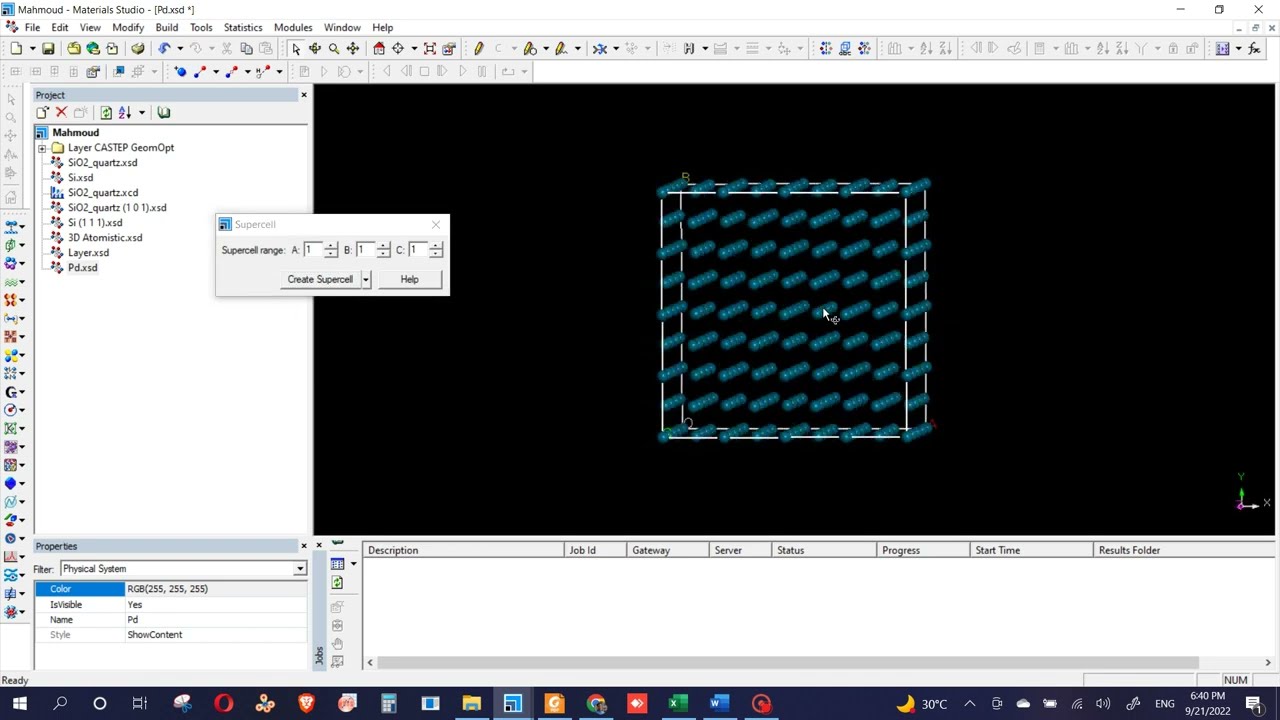
Task: Click the blue atom Create icon
Action: point(181,71)
